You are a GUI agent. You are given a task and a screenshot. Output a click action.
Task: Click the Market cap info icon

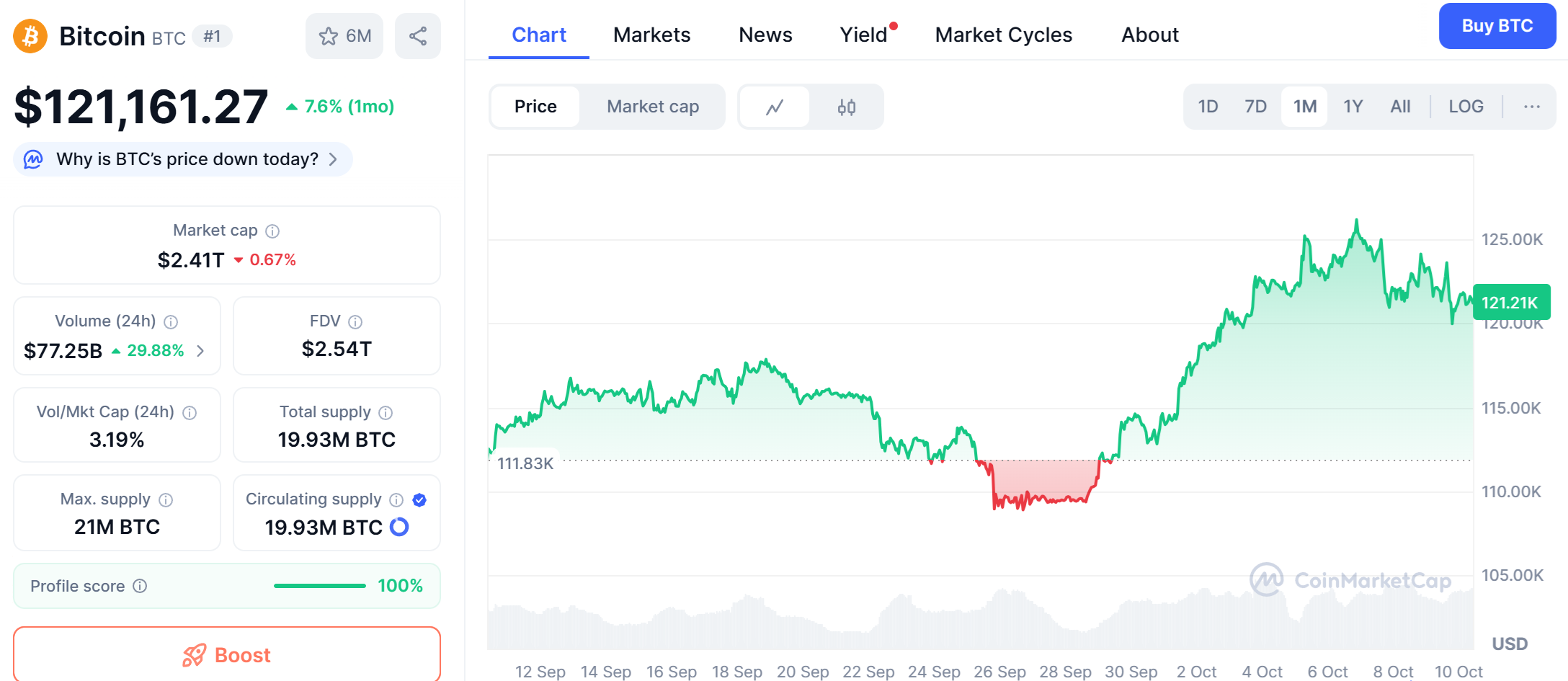point(272,231)
